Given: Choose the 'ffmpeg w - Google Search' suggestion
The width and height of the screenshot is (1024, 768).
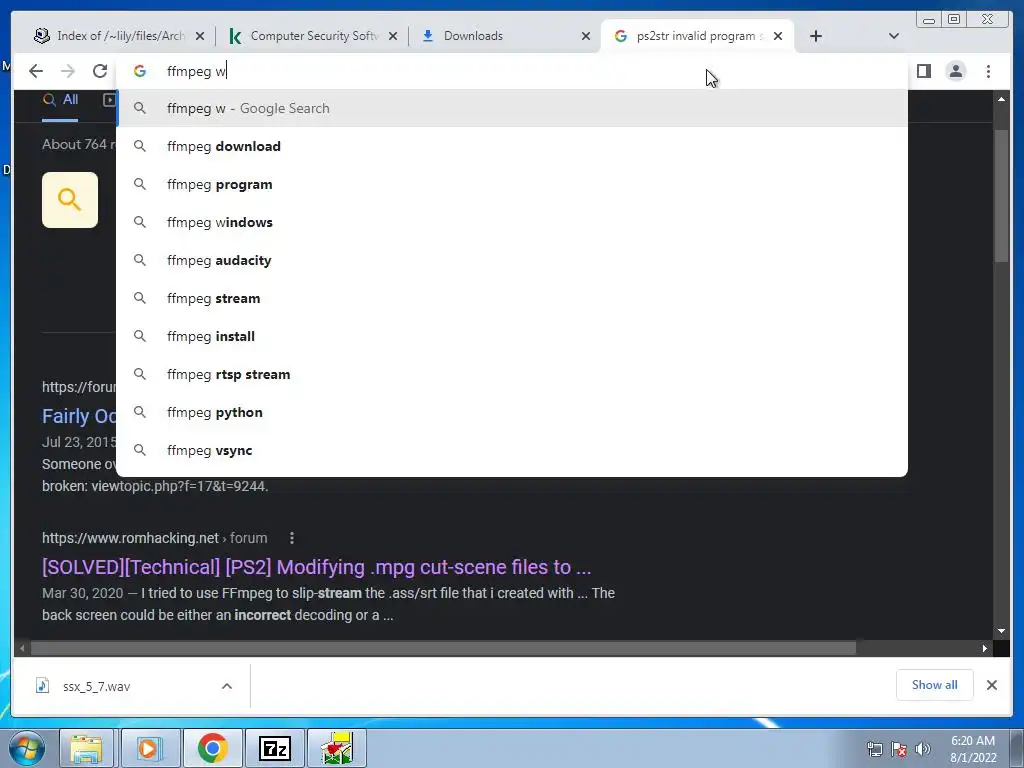Looking at the screenshot, I should point(512,108).
